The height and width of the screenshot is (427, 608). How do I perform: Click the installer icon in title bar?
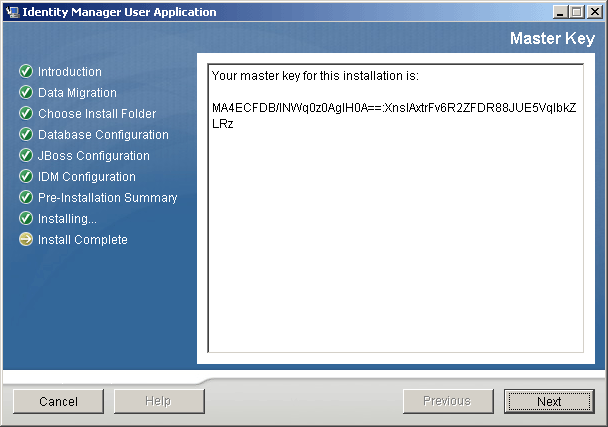pos(13,12)
